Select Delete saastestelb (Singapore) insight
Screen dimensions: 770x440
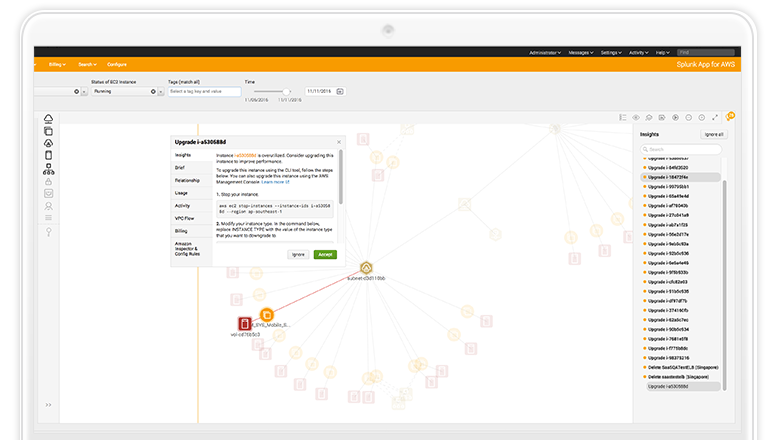click(681, 377)
